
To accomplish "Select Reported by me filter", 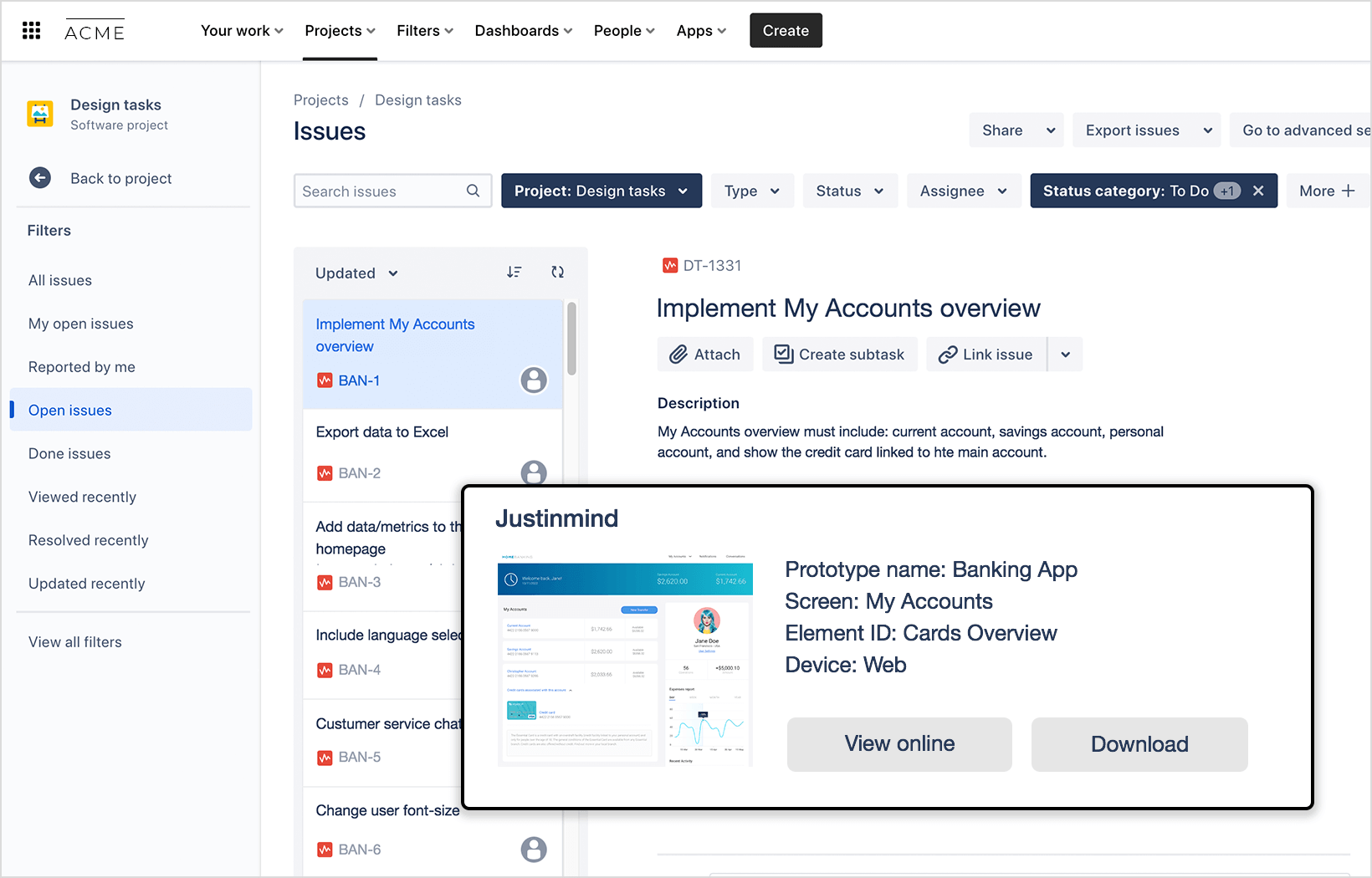I will tap(82, 367).
